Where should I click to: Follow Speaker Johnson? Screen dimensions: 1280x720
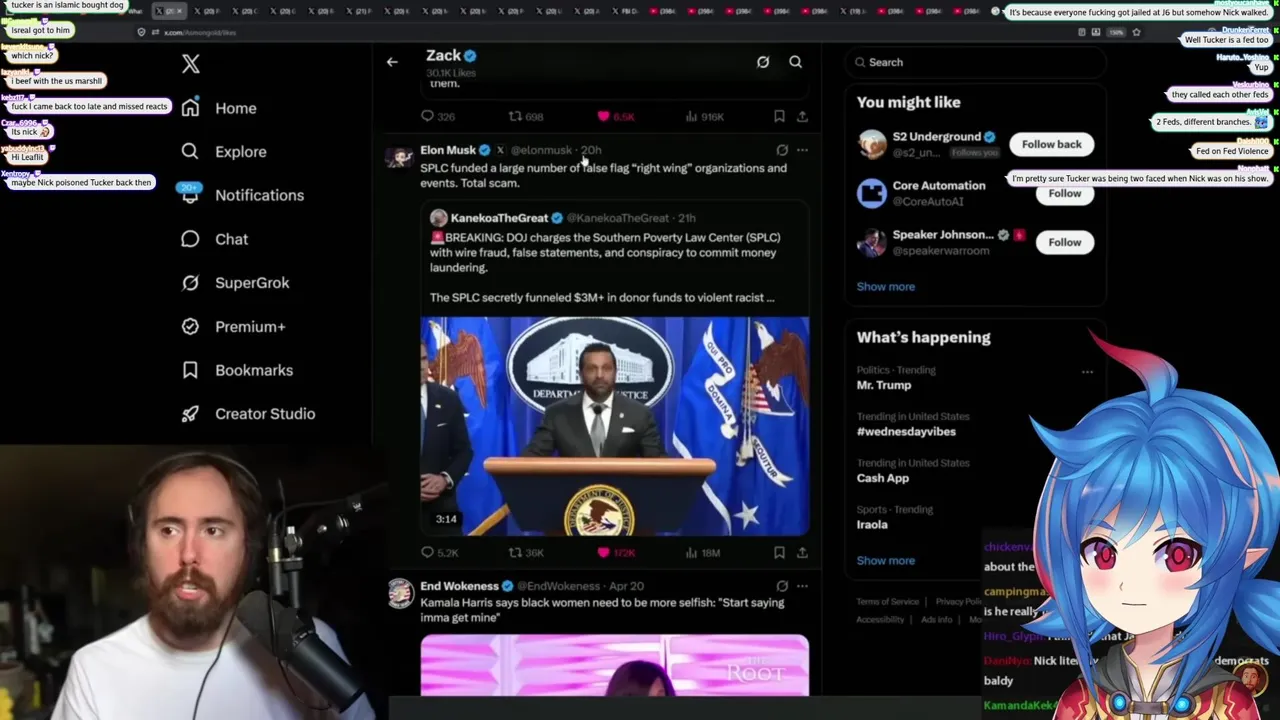[1064, 242]
